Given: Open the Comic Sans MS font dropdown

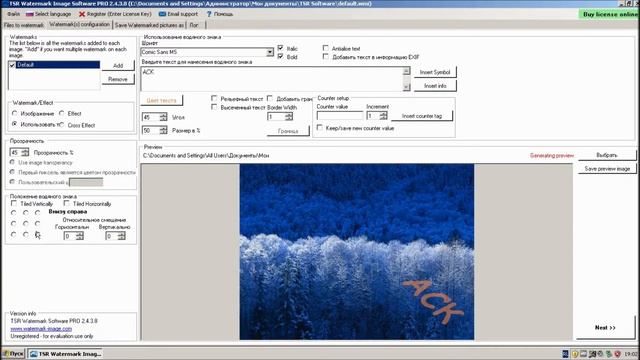Looking at the screenshot, I should click(270, 52).
